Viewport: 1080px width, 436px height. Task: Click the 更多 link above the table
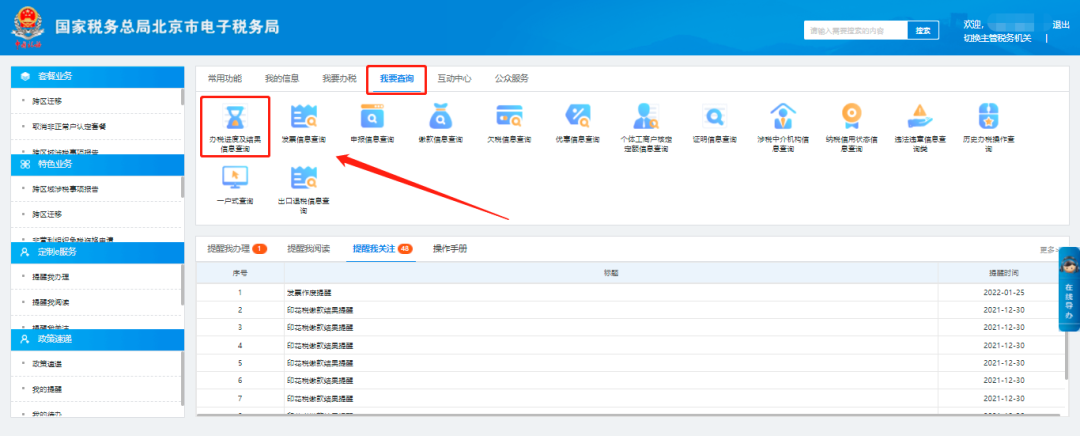point(1049,250)
